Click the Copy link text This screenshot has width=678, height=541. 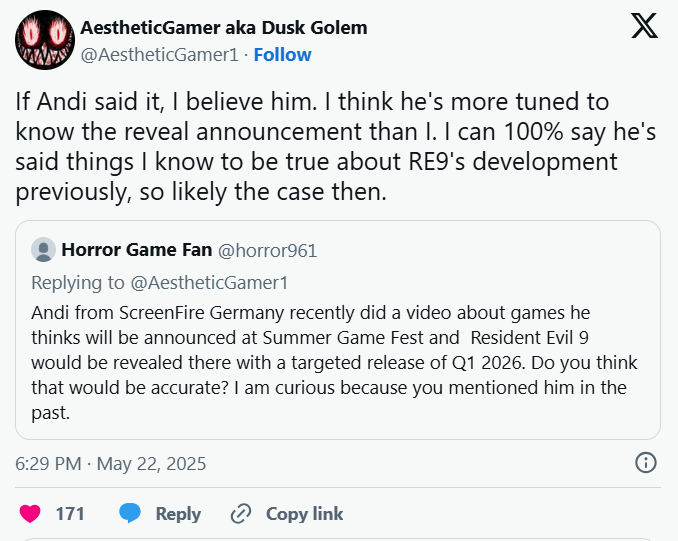pyautogui.click(x=304, y=514)
